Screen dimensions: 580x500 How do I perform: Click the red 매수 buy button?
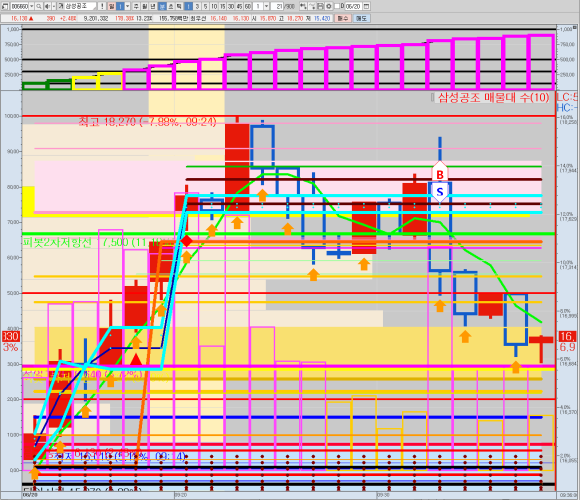(x=343, y=18)
